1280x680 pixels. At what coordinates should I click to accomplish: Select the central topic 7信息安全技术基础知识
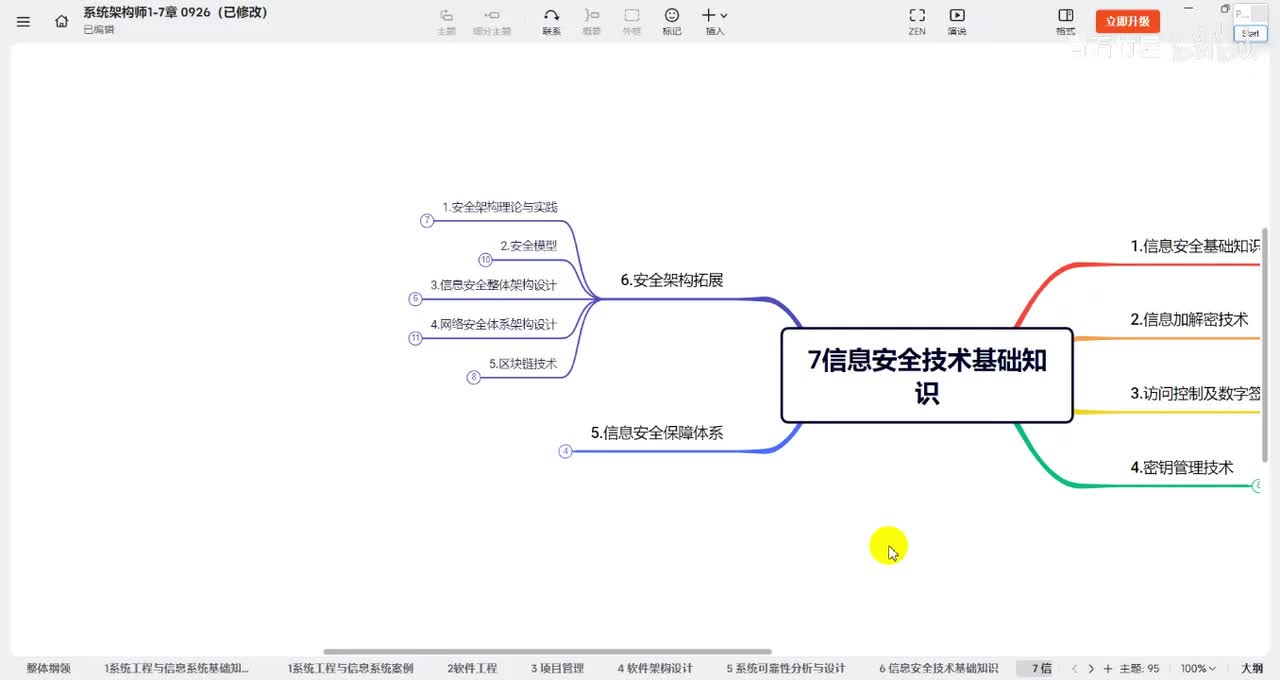click(x=927, y=375)
